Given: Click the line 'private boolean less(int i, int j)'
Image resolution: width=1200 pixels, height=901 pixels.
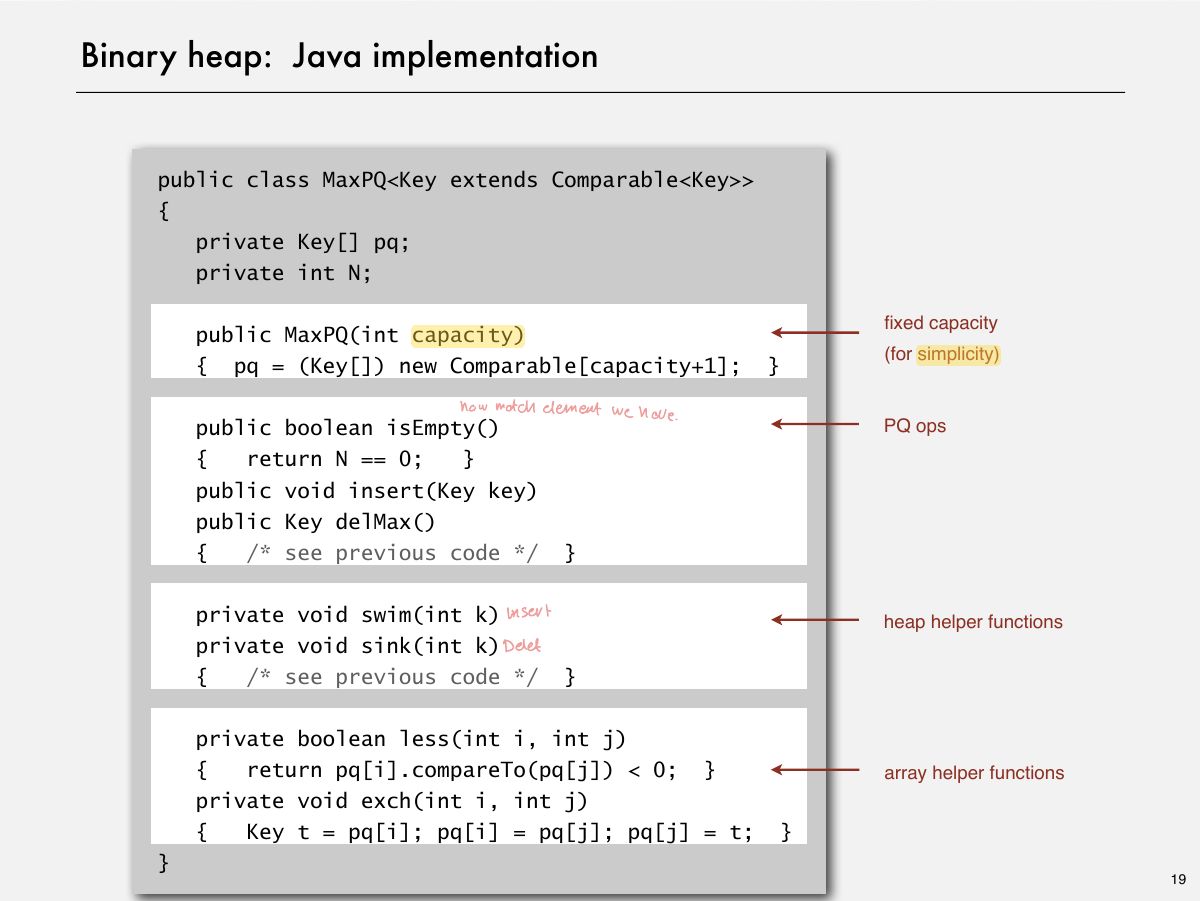Looking at the screenshot, I should [410, 739].
